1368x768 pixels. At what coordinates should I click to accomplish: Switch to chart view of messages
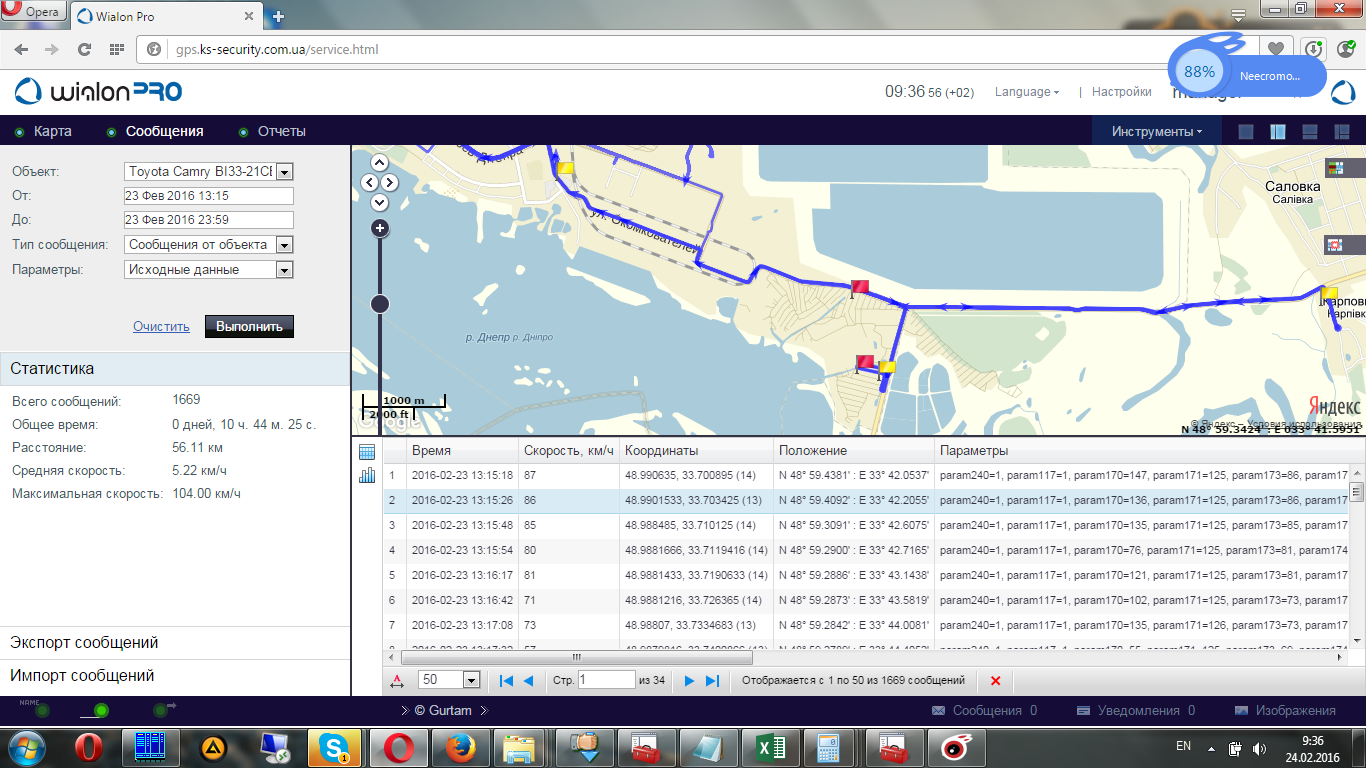[366, 475]
